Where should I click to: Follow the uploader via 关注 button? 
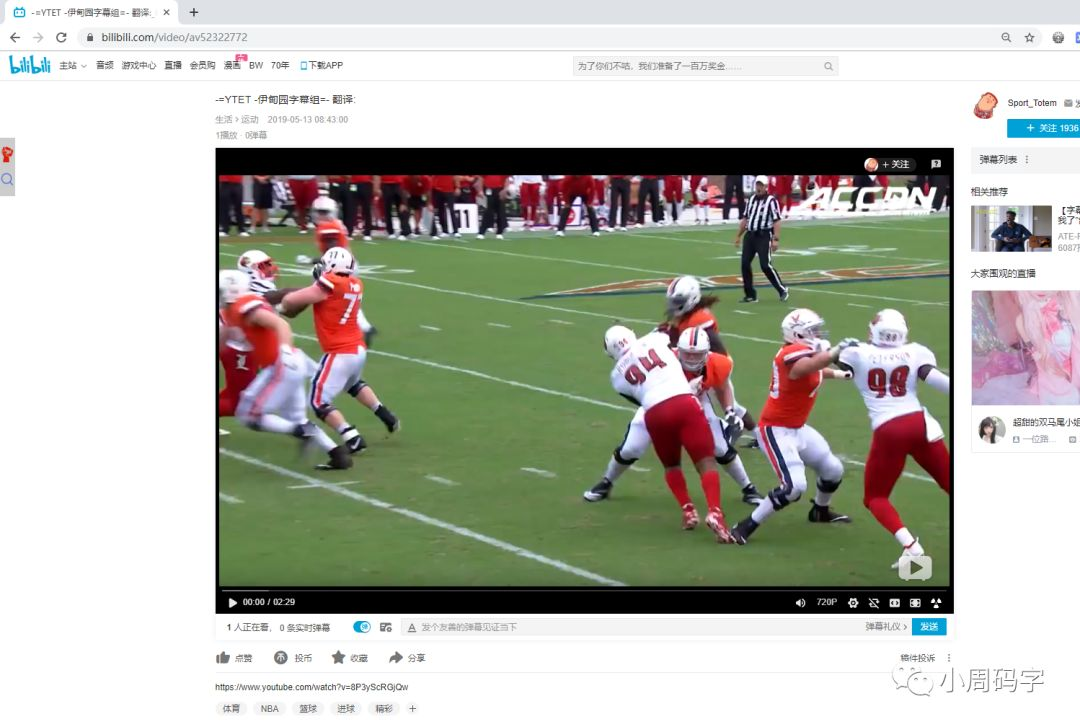coord(1043,128)
